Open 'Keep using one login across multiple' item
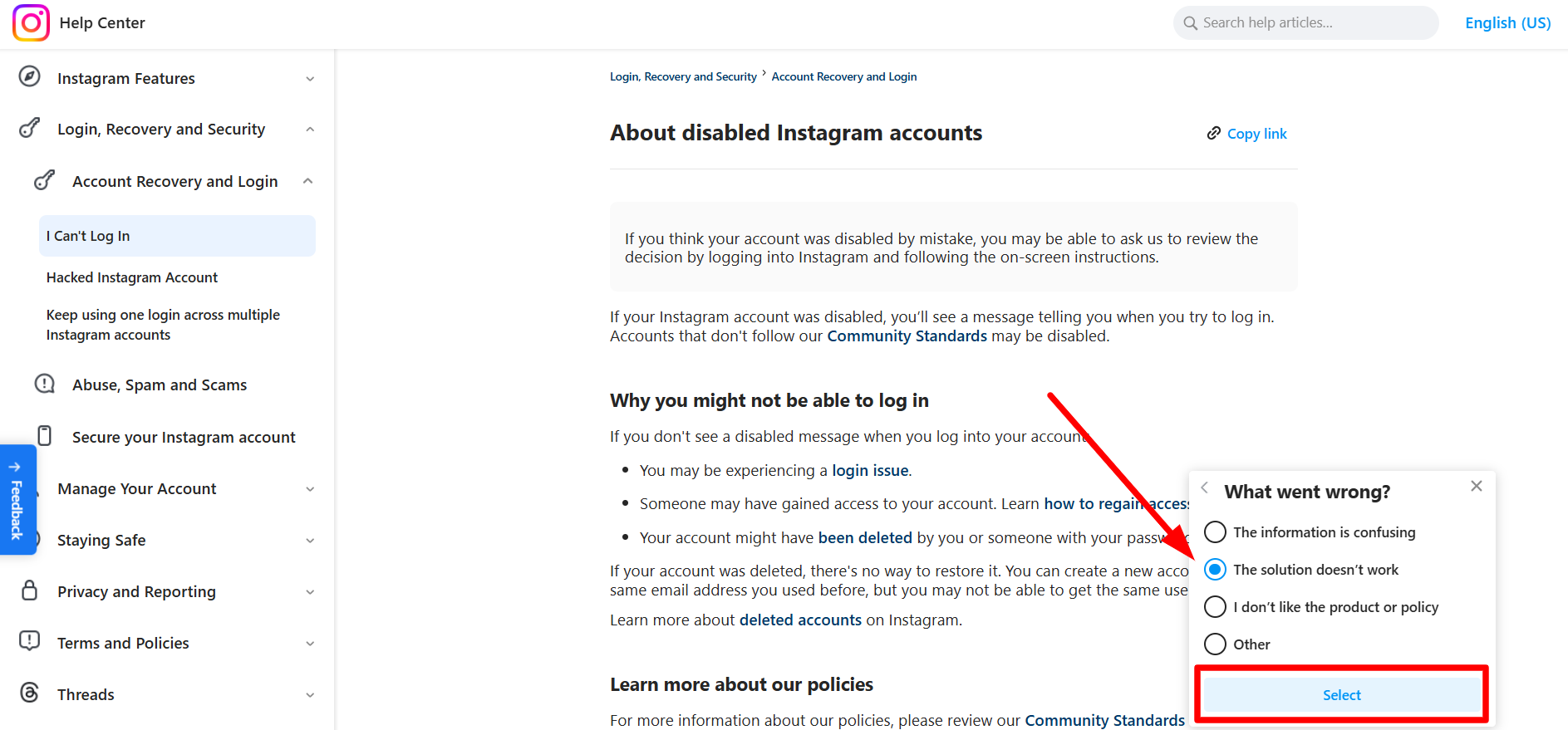The width and height of the screenshot is (1568, 730). [163, 325]
